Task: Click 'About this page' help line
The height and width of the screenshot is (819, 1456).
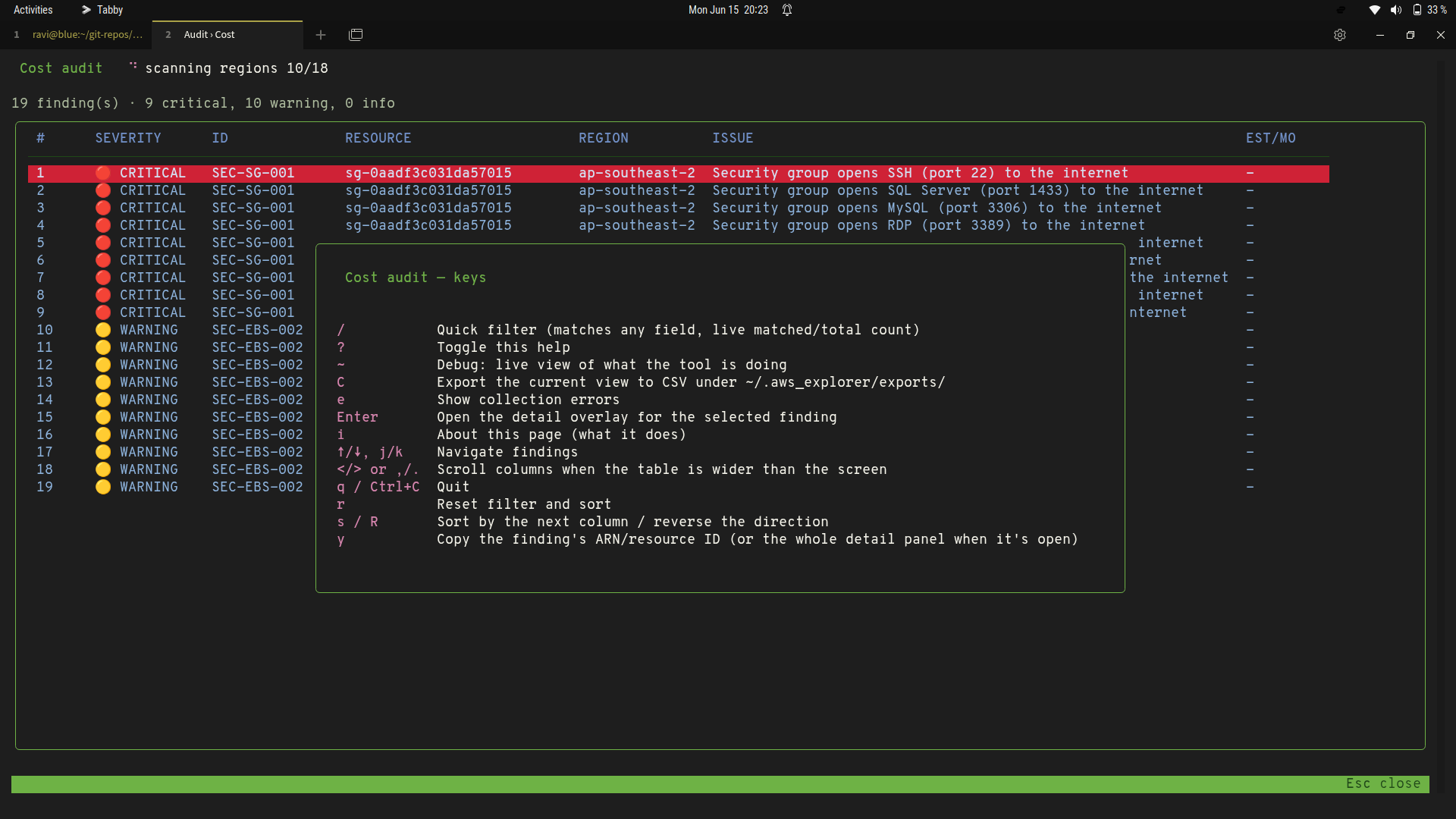Action: coord(561,435)
